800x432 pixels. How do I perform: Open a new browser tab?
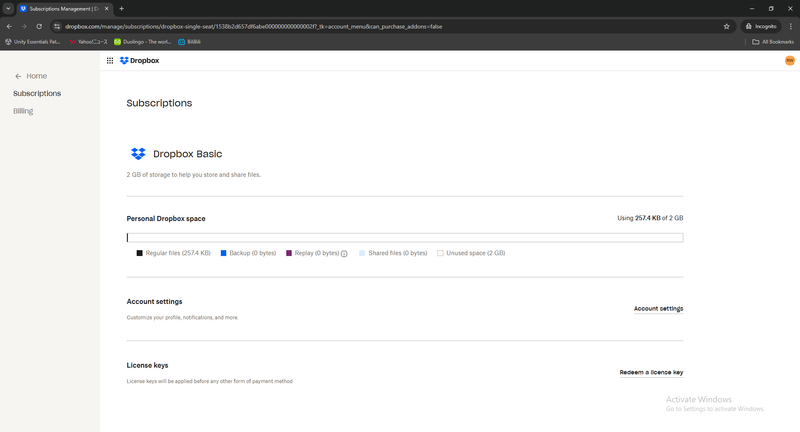click(122, 8)
